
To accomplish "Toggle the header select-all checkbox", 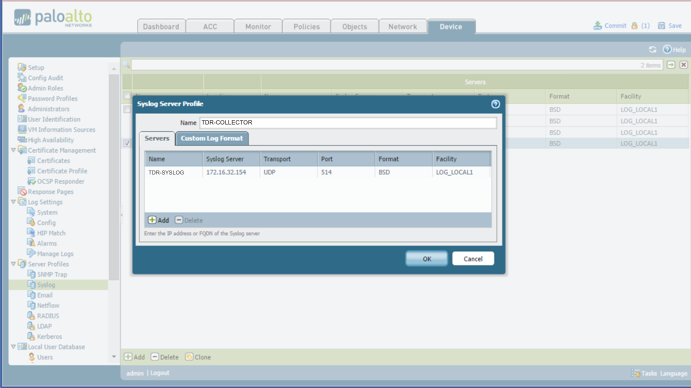I will click(127, 95).
